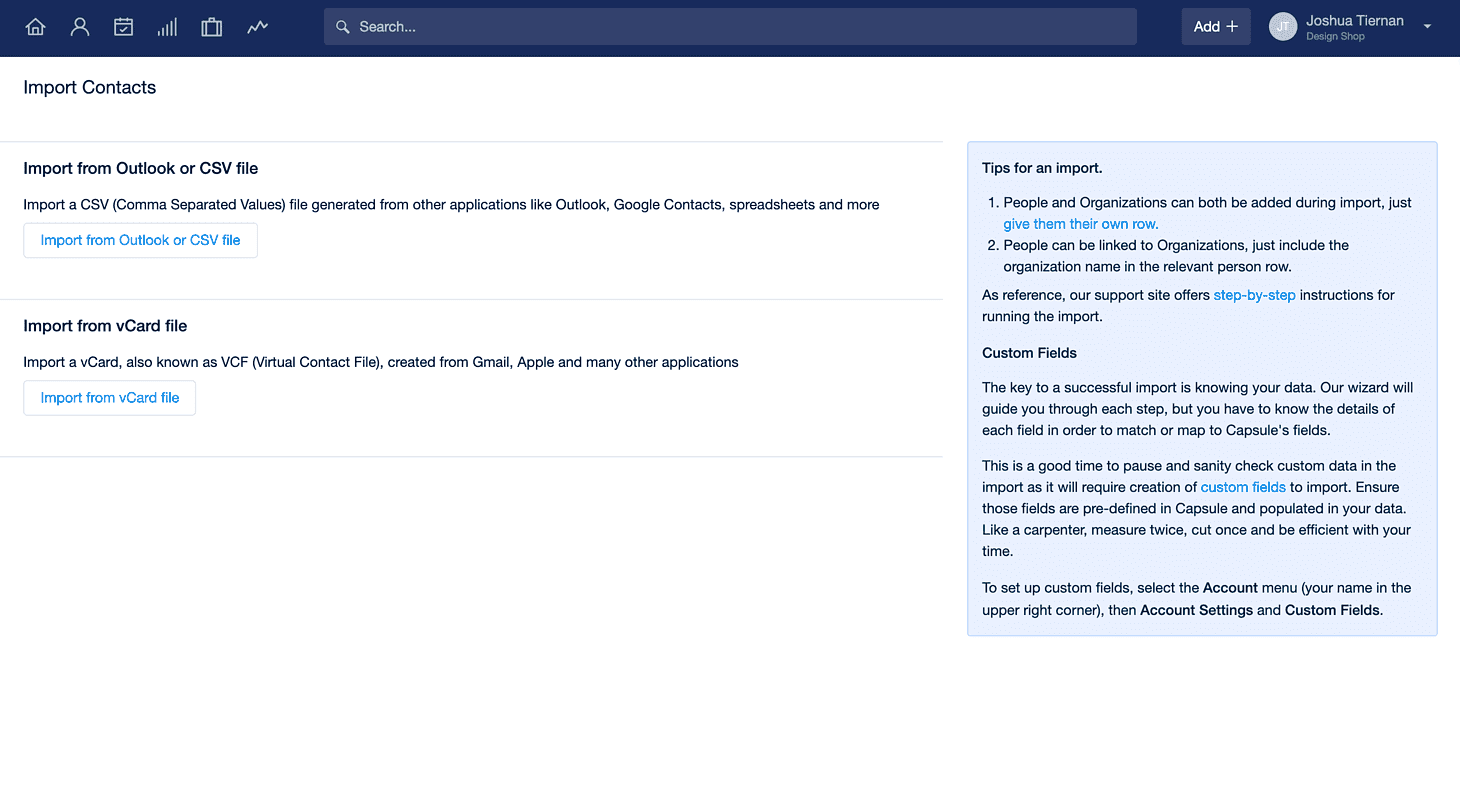The image size is (1460, 803).
Task: Click 'Import from Outlook or CSV file' heading
Action: click(141, 168)
